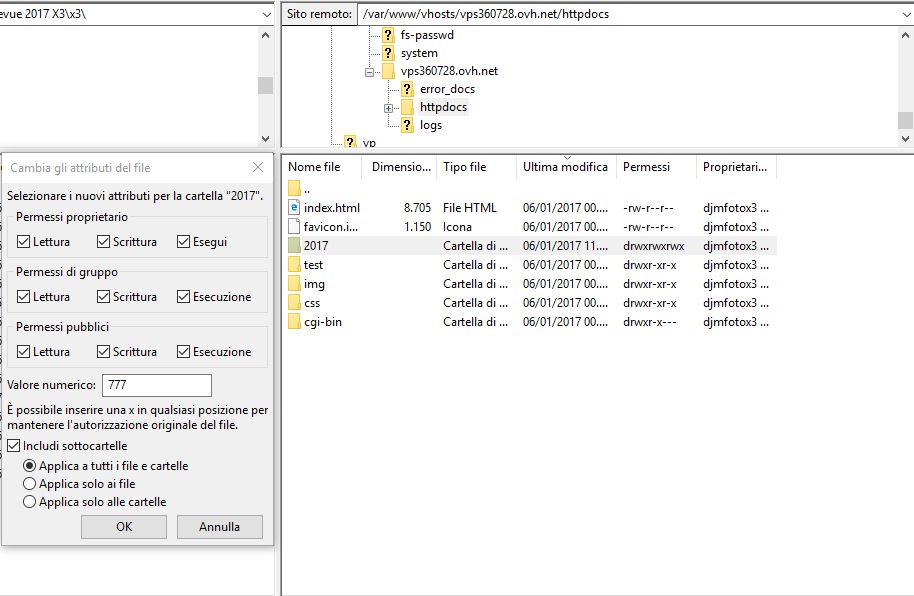Select Applica solo alle cartelle

click(x=29, y=502)
